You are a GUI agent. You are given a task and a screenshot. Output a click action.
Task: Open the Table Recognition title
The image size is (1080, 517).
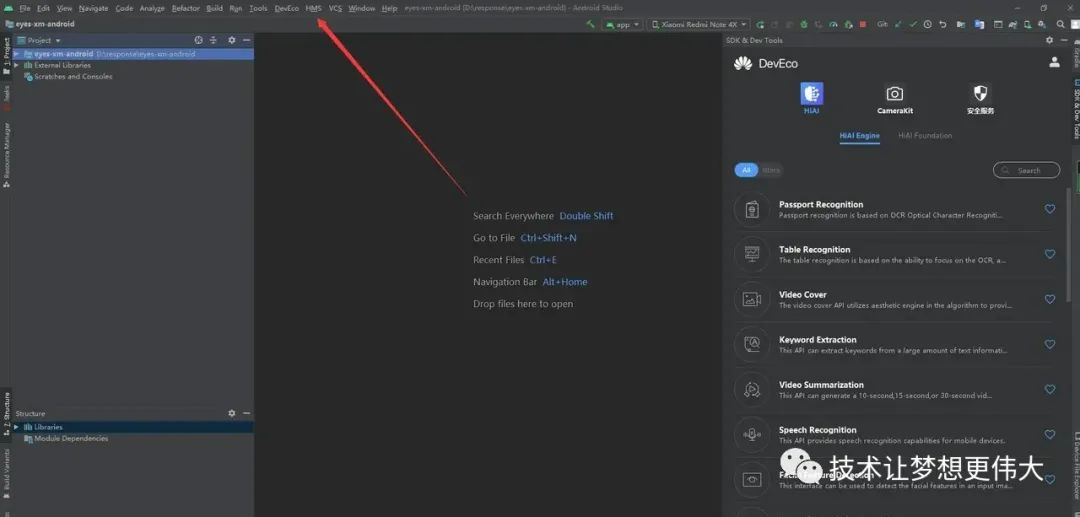(x=814, y=249)
